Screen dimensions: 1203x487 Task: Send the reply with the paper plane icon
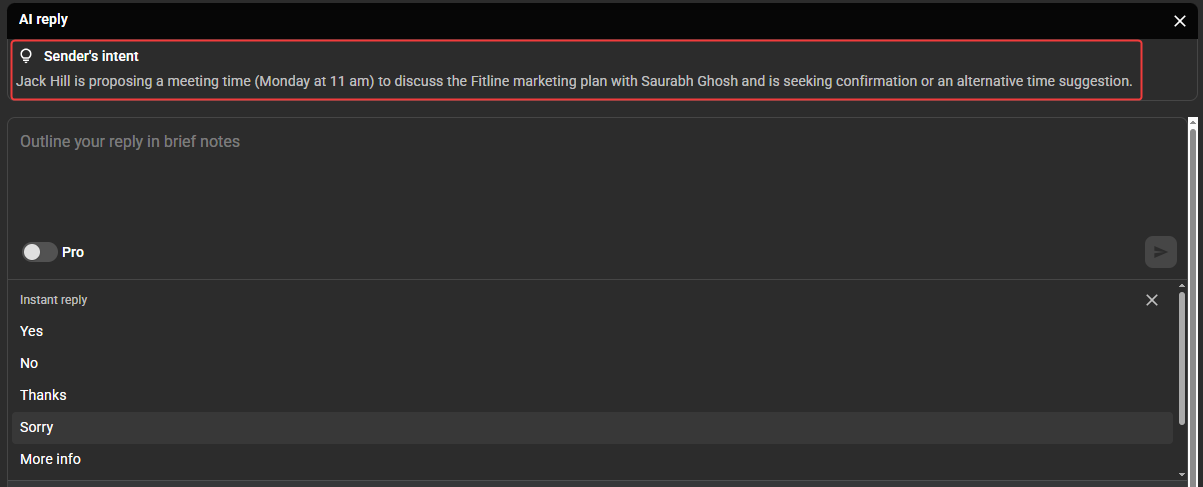coord(1160,252)
